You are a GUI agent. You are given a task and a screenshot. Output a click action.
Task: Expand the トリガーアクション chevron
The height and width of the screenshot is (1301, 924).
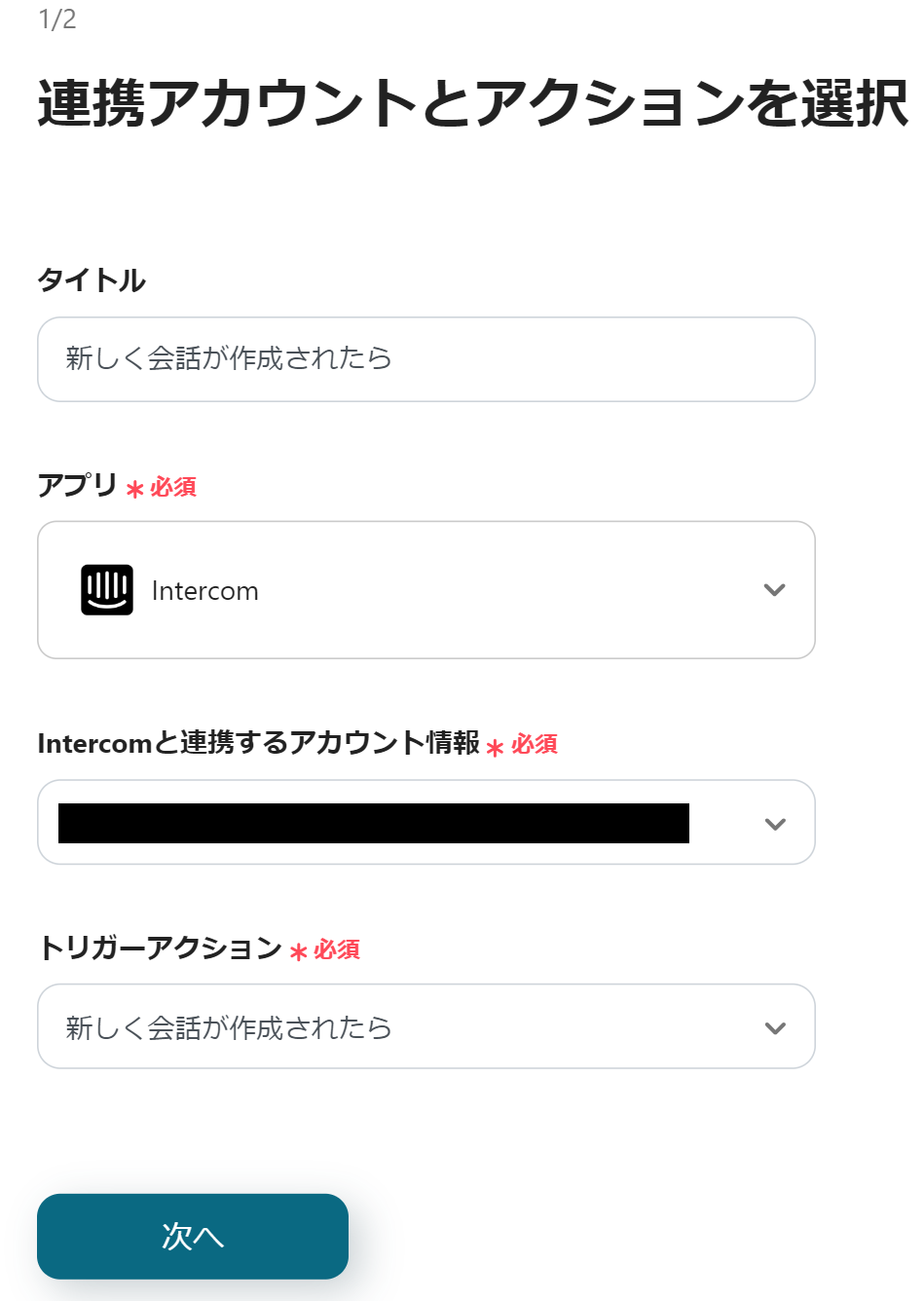pyautogui.click(x=774, y=1028)
